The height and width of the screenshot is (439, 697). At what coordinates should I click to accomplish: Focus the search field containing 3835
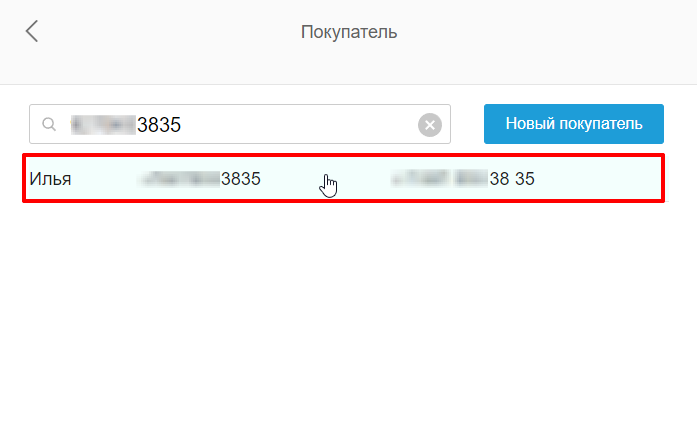pyautogui.click(x=240, y=124)
